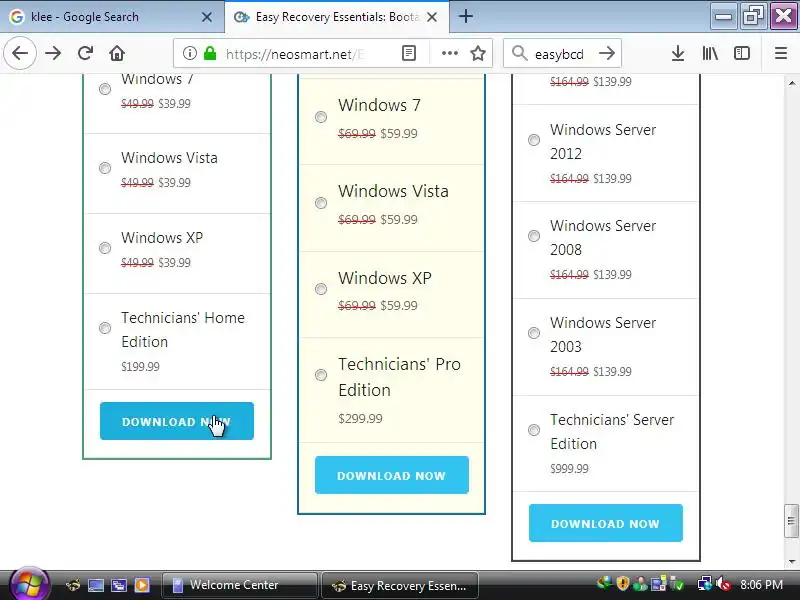The image size is (800, 600).
Task: Toggle reader view in address bar
Action: [409, 53]
